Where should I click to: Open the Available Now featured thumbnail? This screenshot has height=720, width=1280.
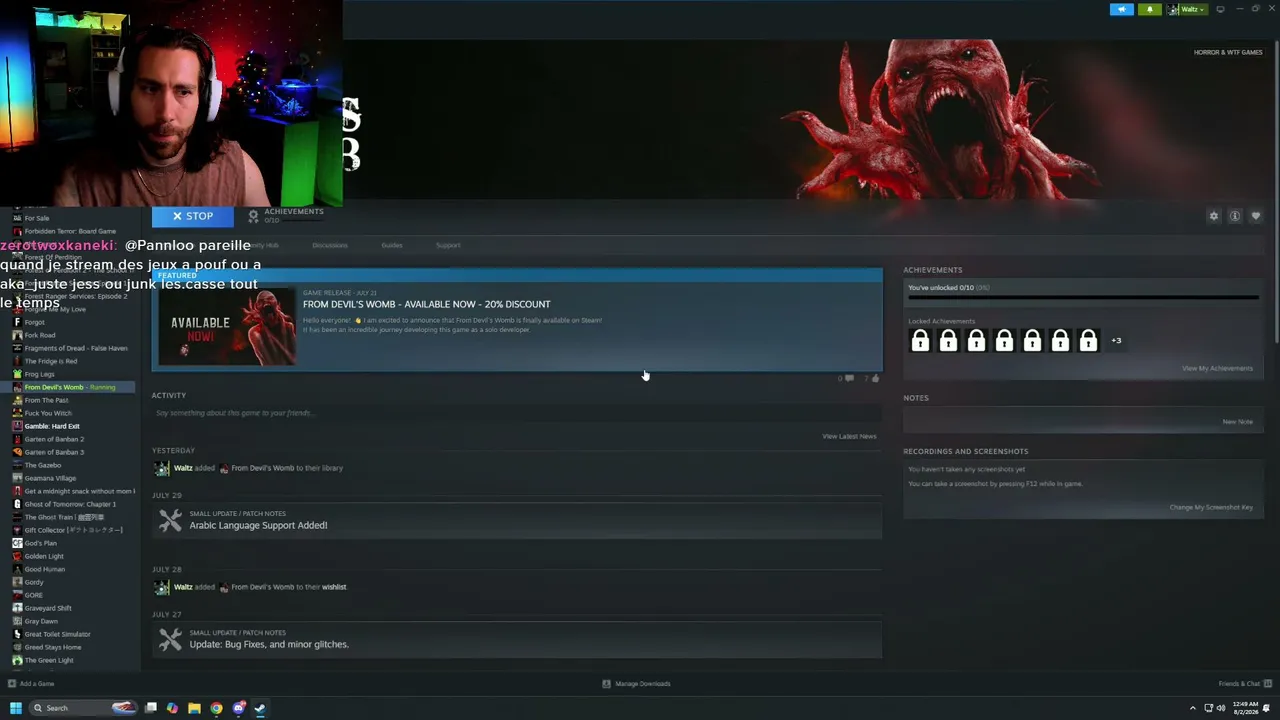227,327
